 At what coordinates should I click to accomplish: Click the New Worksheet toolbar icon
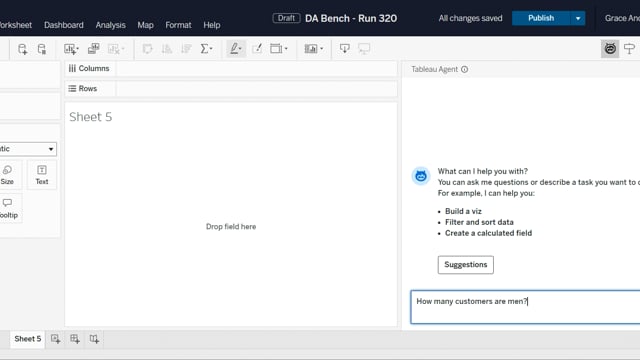tap(71, 49)
